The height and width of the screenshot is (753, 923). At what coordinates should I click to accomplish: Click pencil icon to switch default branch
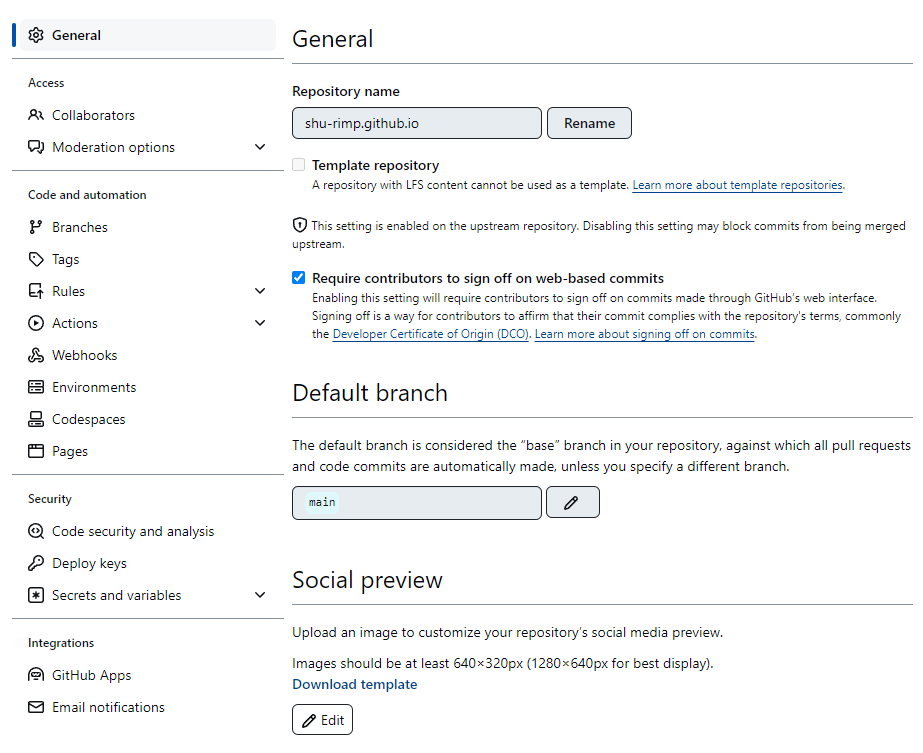(572, 502)
